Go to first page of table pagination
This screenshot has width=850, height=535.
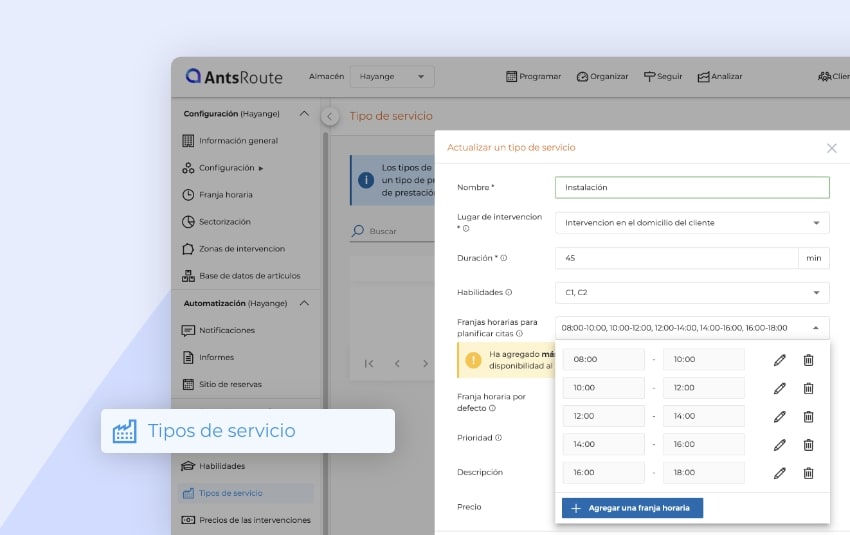(369, 364)
